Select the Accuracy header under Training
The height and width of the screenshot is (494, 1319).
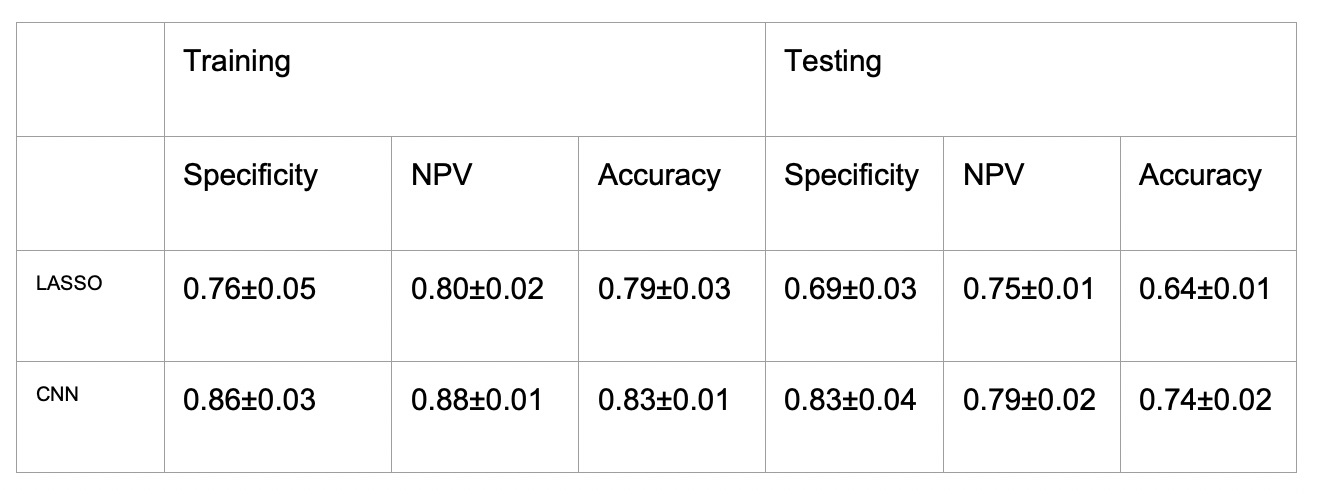pos(659,176)
